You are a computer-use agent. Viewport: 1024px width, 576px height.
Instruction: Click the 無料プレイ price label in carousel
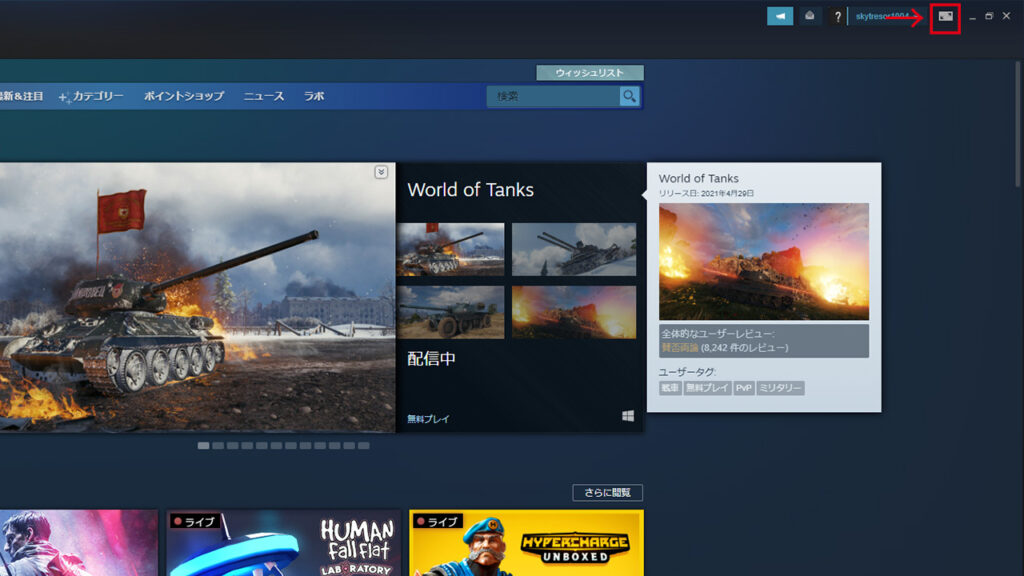[428, 419]
